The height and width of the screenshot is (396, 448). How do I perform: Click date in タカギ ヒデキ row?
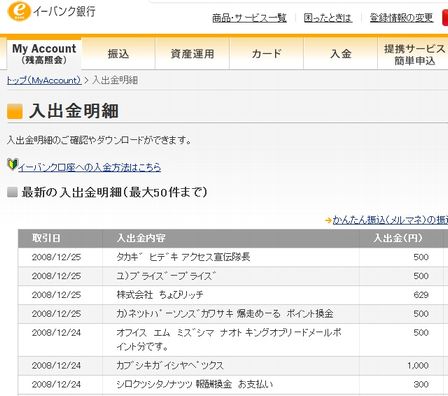56,257
